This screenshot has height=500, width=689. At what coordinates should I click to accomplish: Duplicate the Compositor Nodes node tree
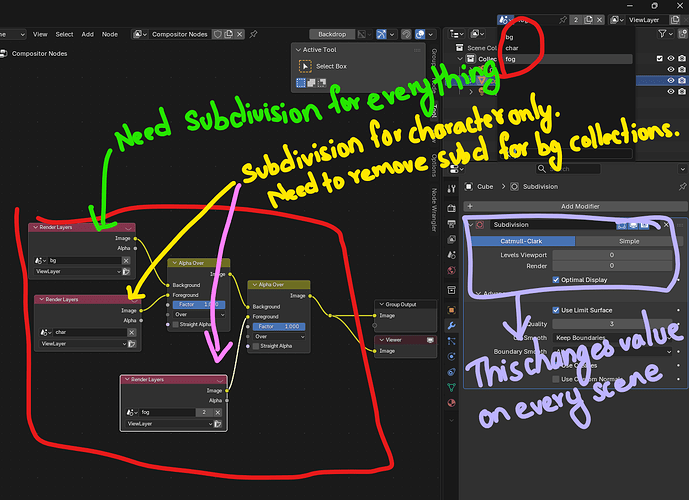click(228, 34)
